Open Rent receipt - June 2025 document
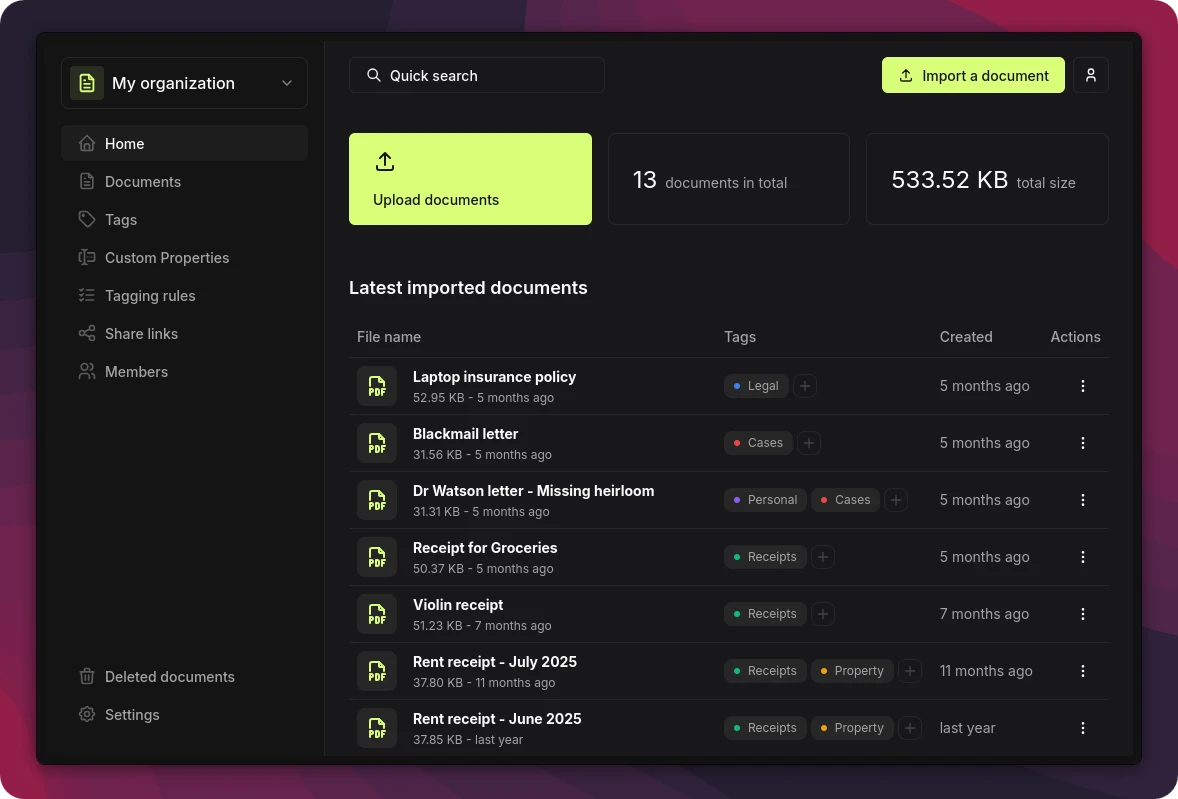Screen dimensions: 1178x799 pyautogui.click(x=497, y=719)
